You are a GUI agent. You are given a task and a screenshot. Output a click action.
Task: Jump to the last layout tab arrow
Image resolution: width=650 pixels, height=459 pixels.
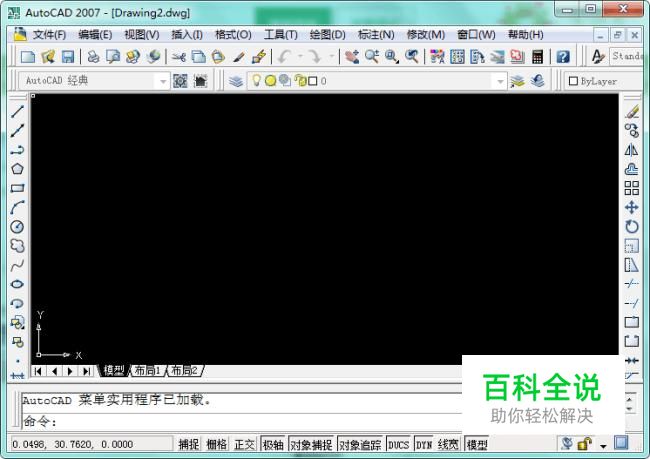pyautogui.click(x=86, y=371)
